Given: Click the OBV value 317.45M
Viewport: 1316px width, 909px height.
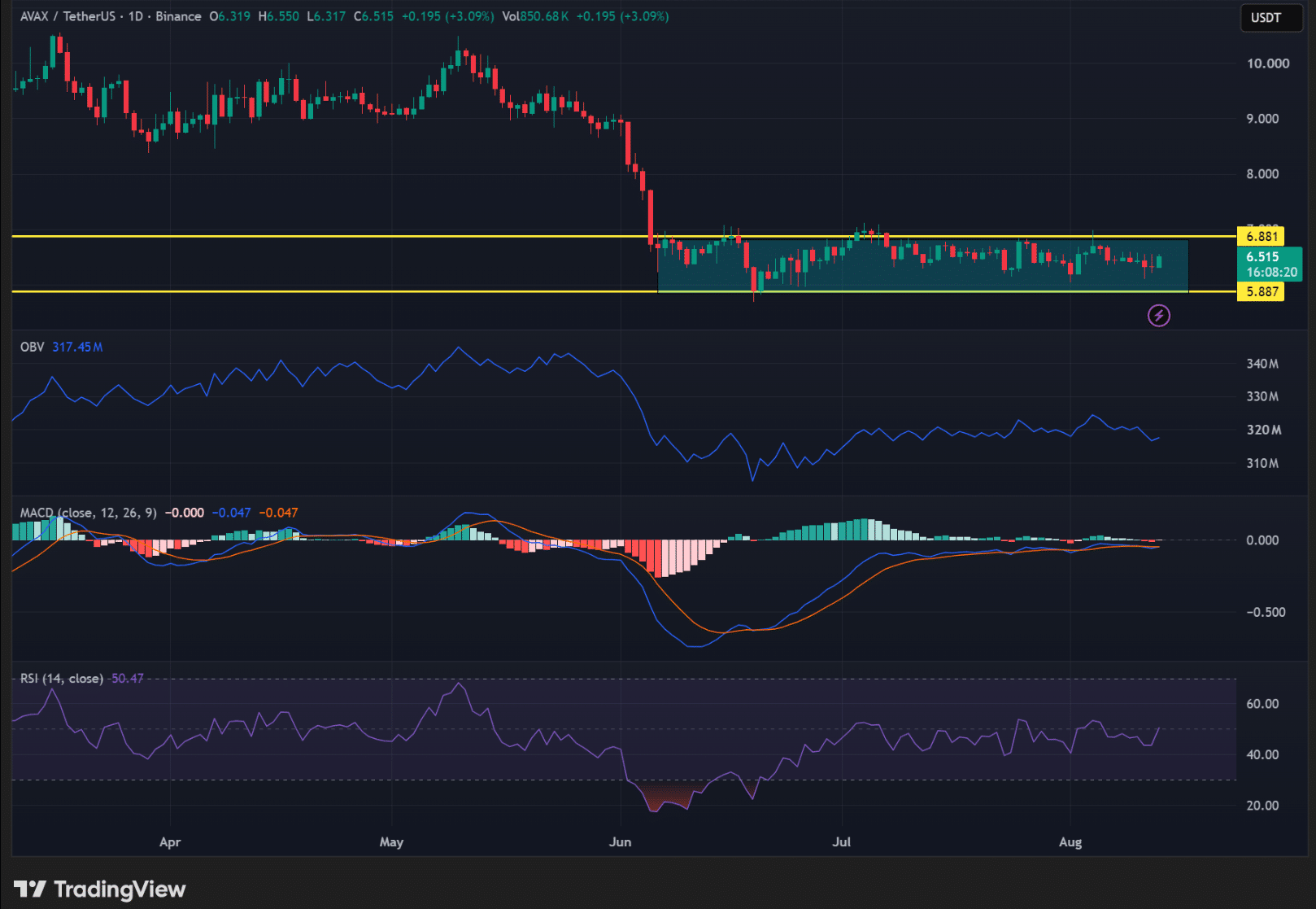Looking at the screenshot, I should pyautogui.click(x=77, y=347).
